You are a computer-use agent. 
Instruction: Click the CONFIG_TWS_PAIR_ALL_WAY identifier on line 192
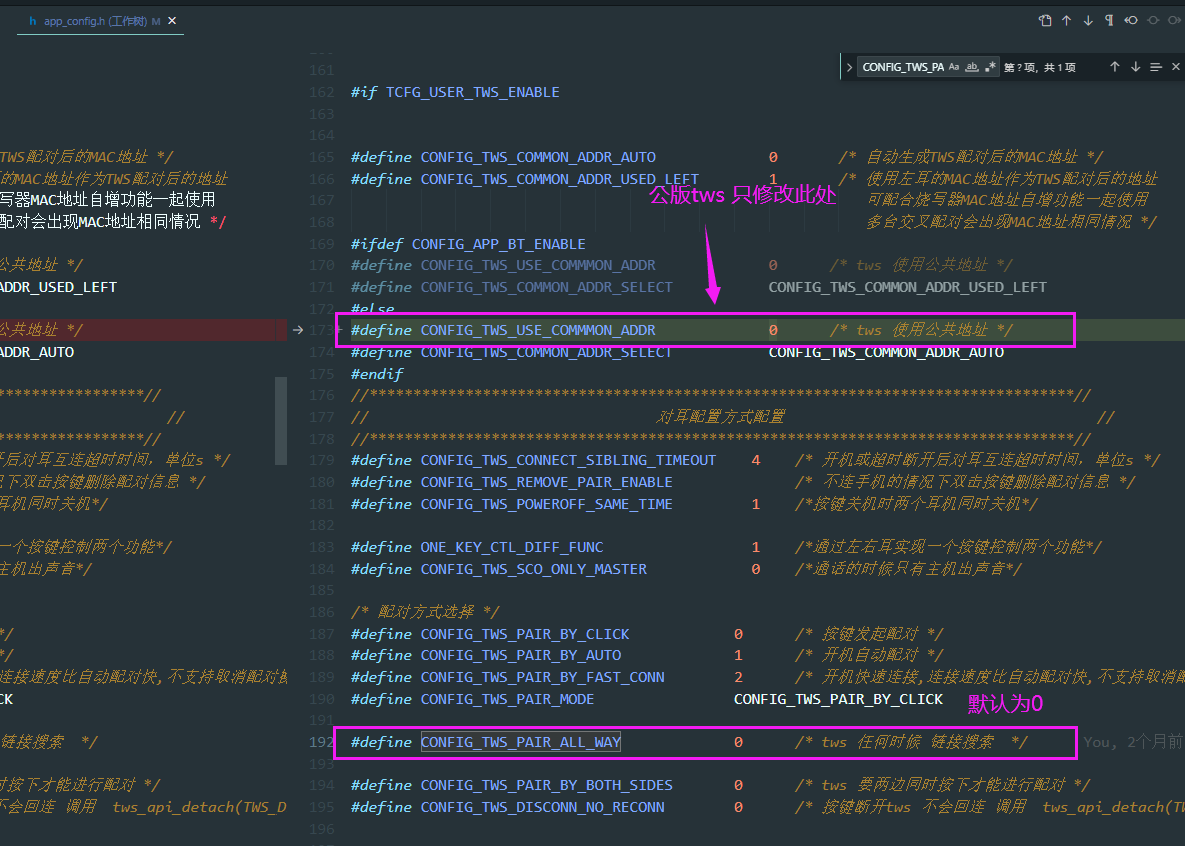(x=521, y=742)
